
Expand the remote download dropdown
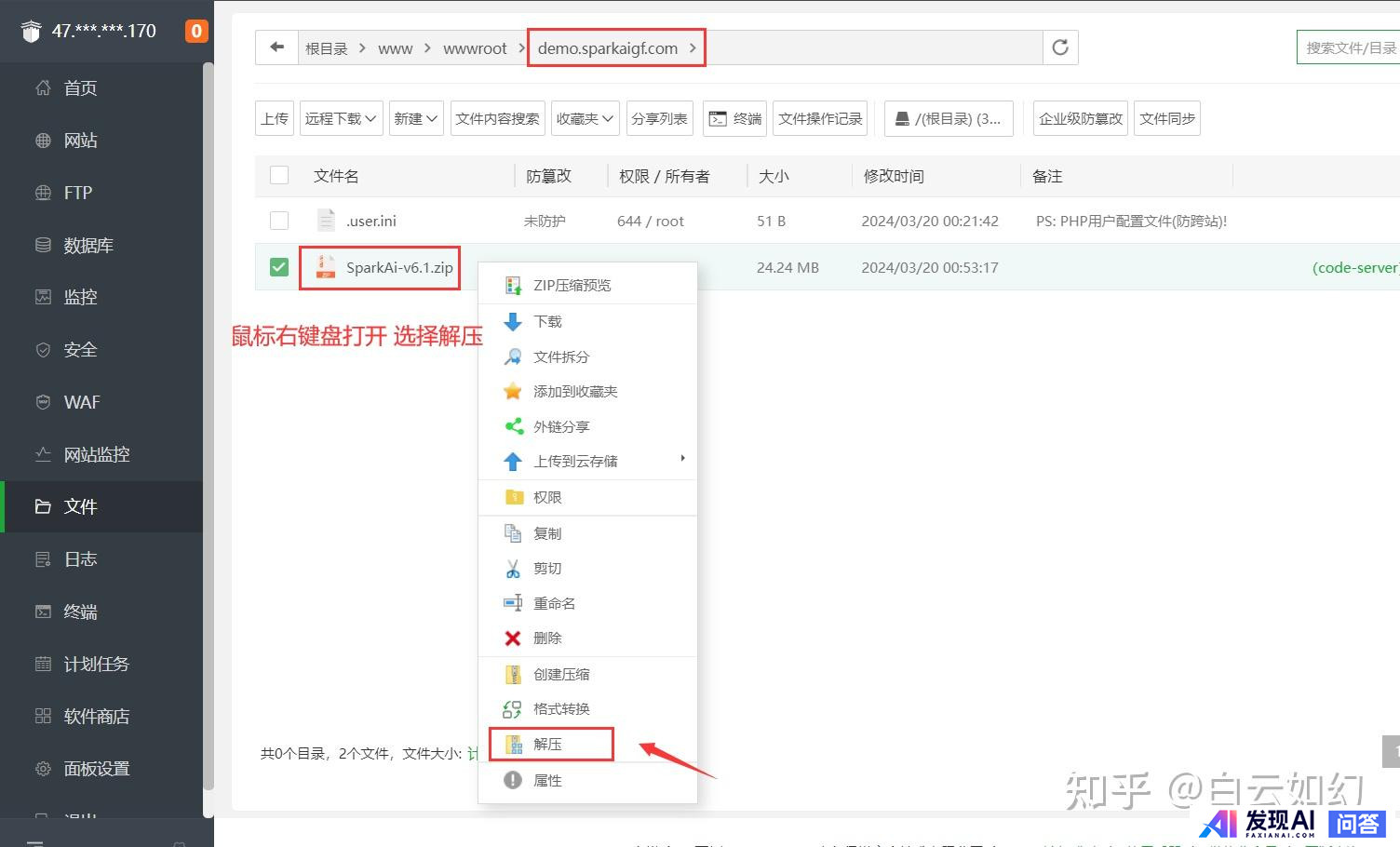(x=341, y=118)
